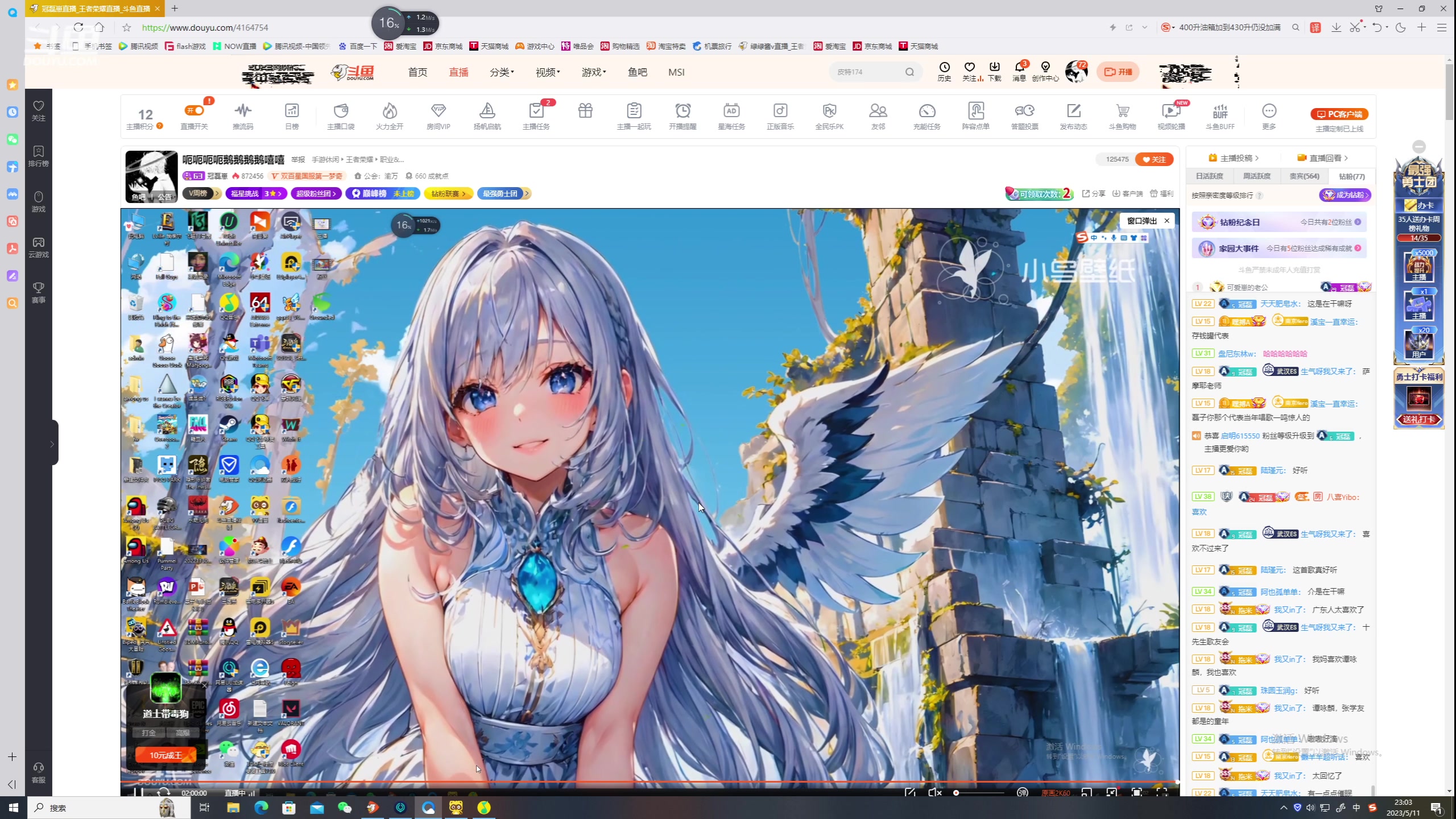Screen dimensions: 1456x819
Task: Click the PC客户端 button
Action: pyautogui.click(x=1339, y=114)
